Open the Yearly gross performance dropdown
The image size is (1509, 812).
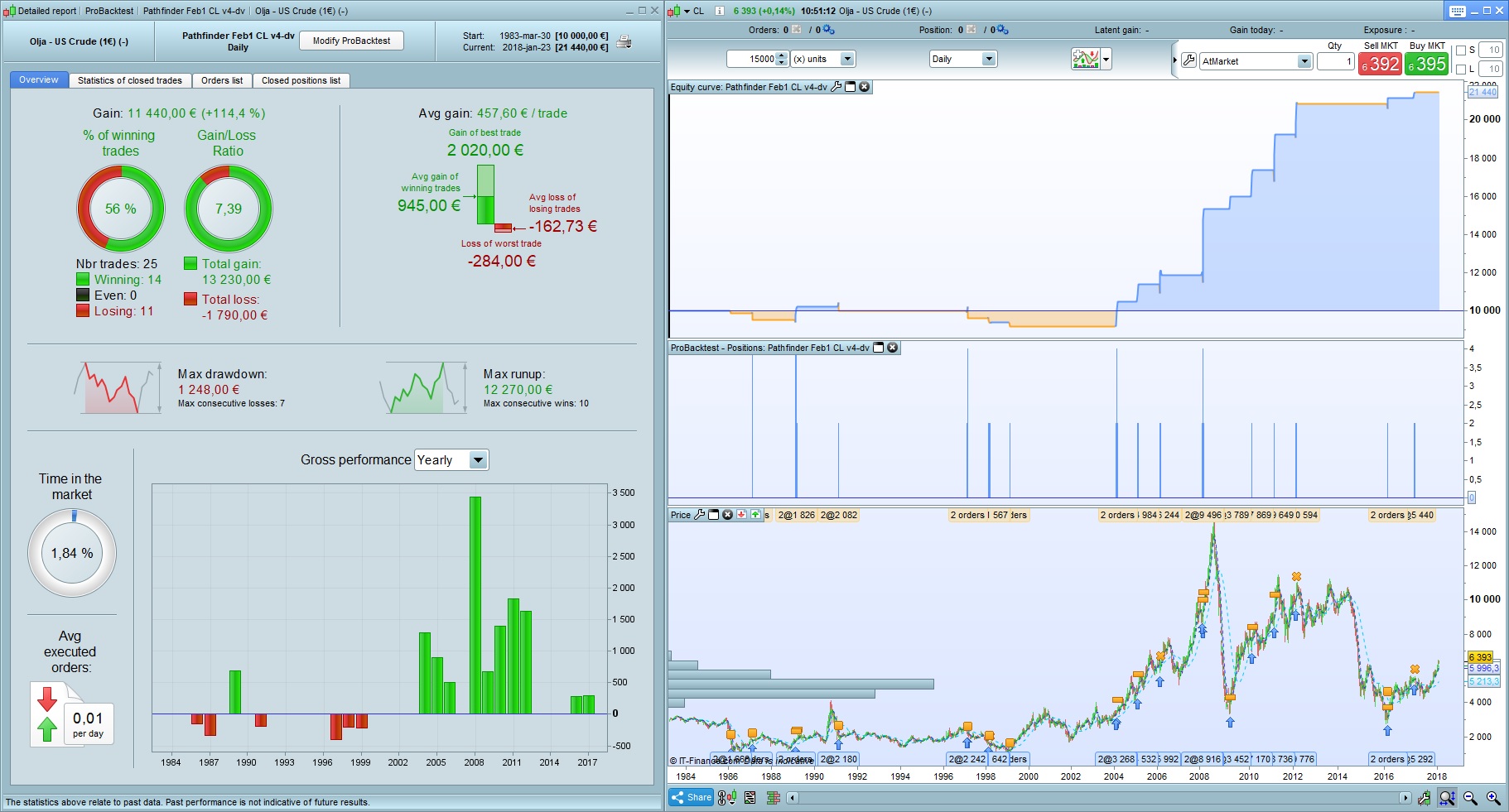(x=452, y=460)
